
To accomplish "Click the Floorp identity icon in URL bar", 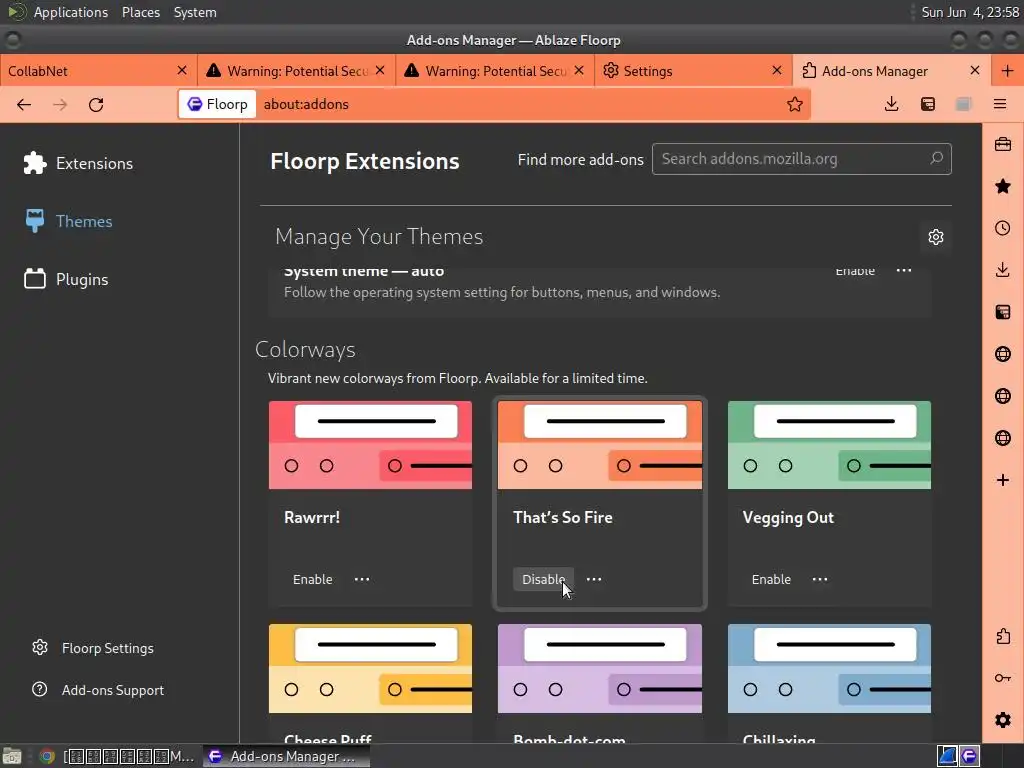I will click(x=217, y=104).
